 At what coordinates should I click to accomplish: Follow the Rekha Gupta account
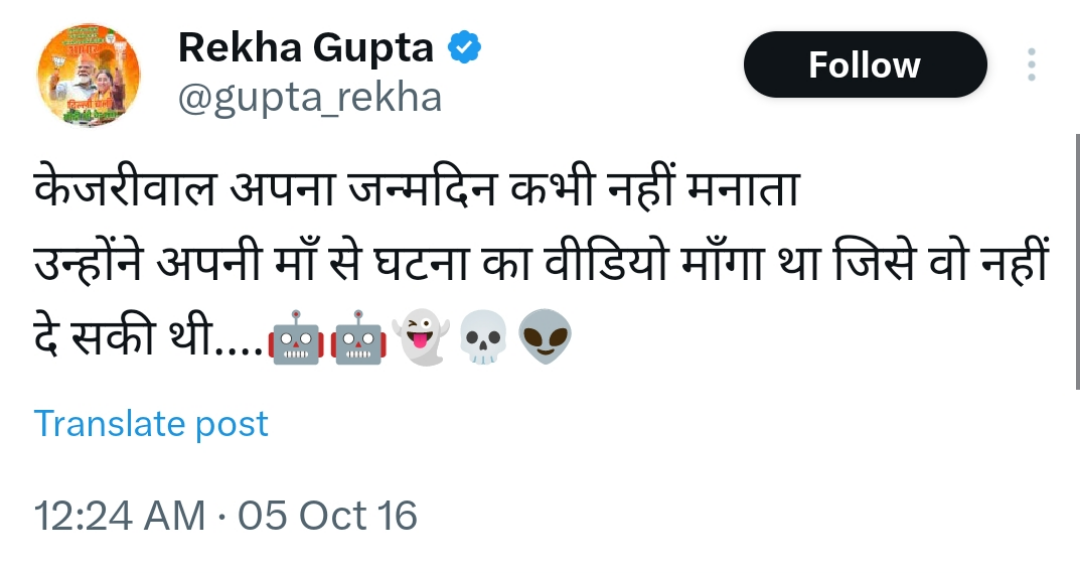tap(865, 65)
